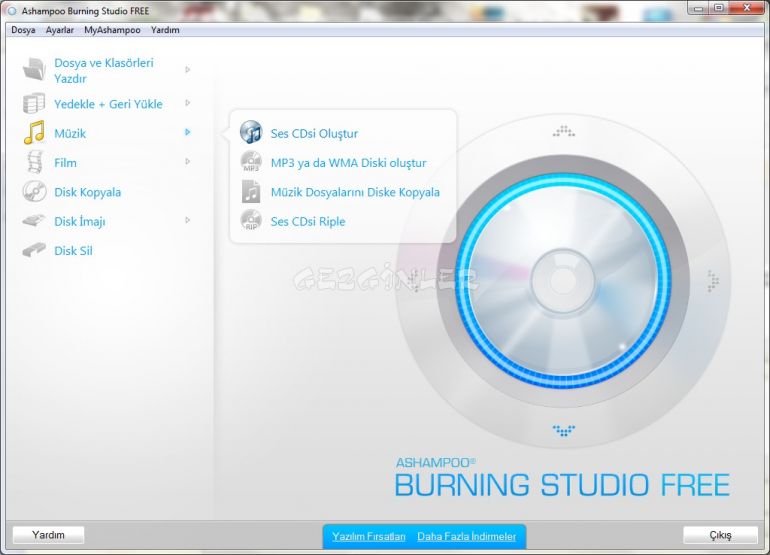Select the Müzik label

[x=70, y=134]
